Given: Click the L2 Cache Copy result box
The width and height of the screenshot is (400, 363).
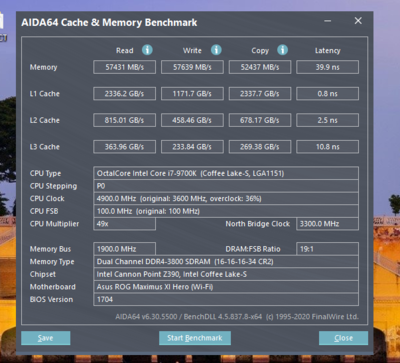Looking at the screenshot, I should 260,120.
